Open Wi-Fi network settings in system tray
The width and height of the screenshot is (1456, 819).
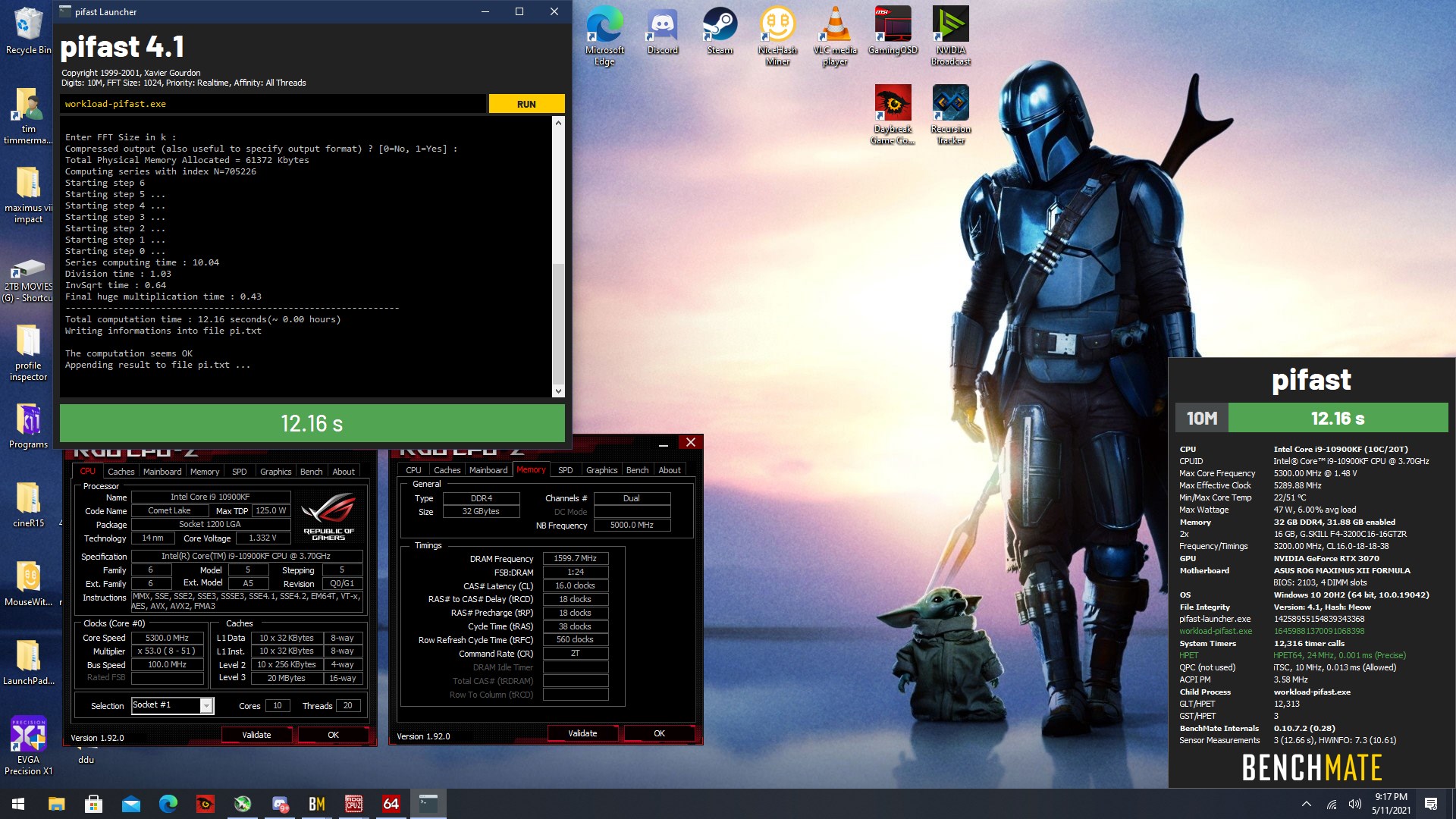tap(1331, 804)
